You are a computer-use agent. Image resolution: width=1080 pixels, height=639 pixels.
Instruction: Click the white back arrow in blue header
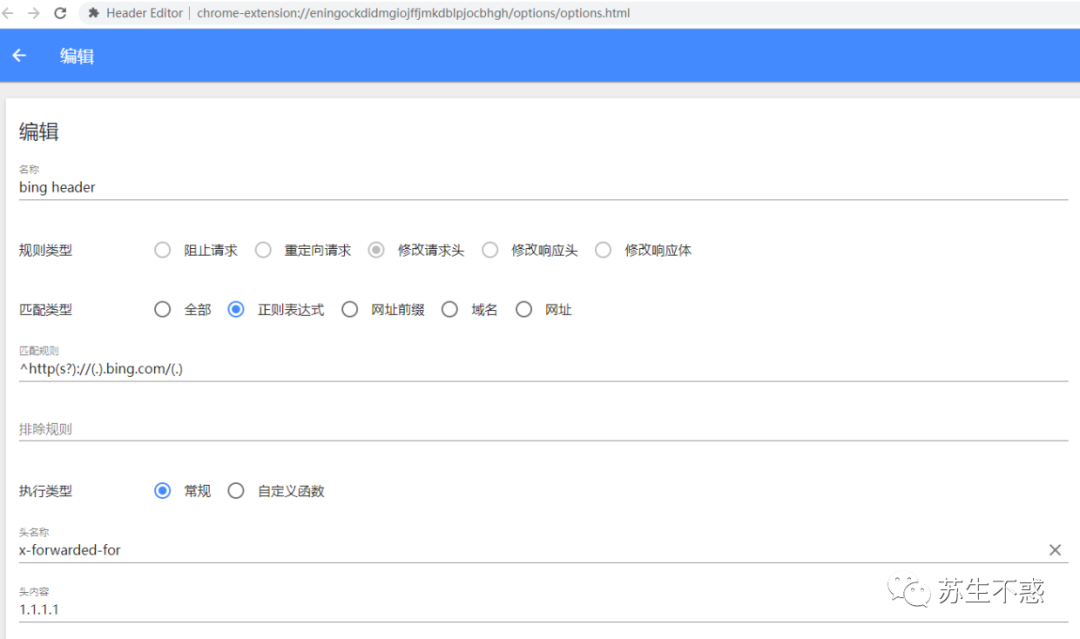pyautogui.click(x=19, y=56)
